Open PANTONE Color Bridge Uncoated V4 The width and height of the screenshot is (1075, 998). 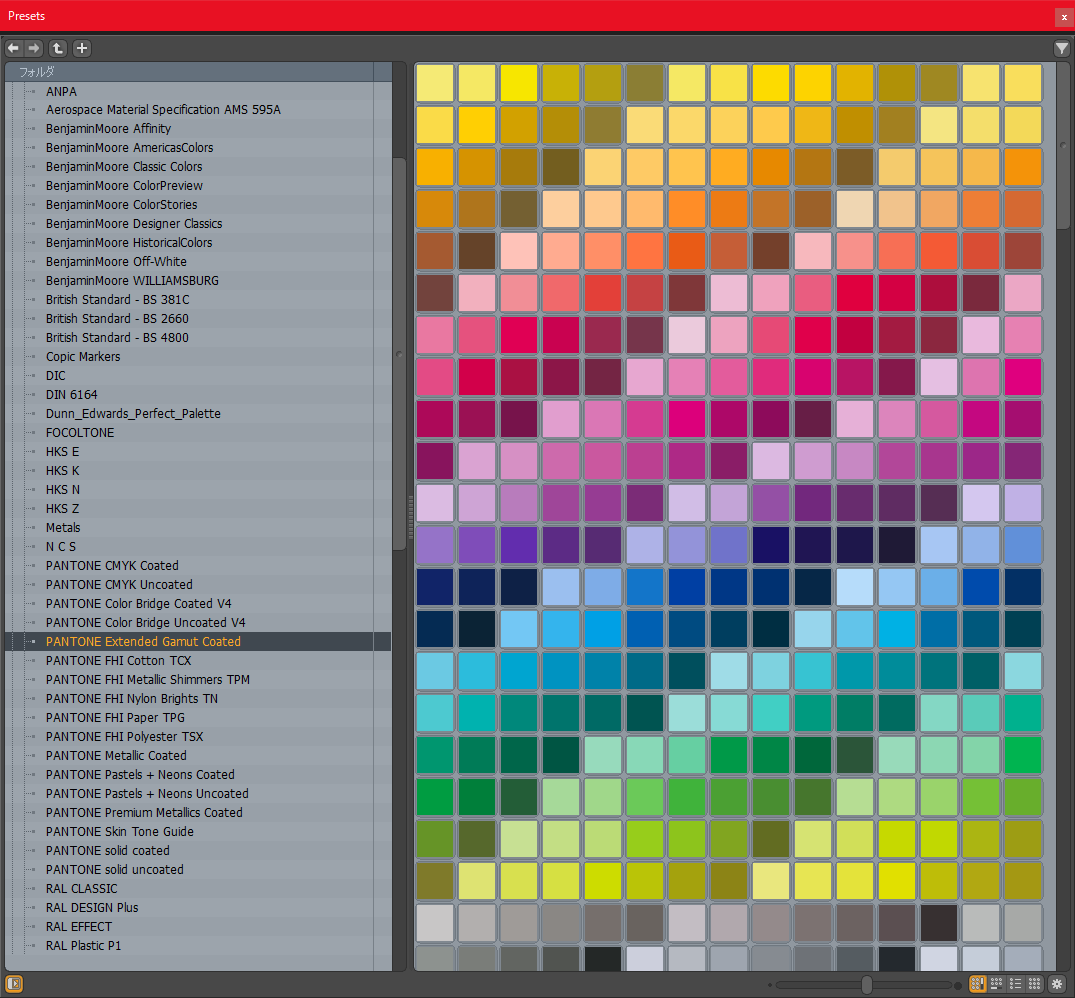pyautogui.click(x=145, y=622)
